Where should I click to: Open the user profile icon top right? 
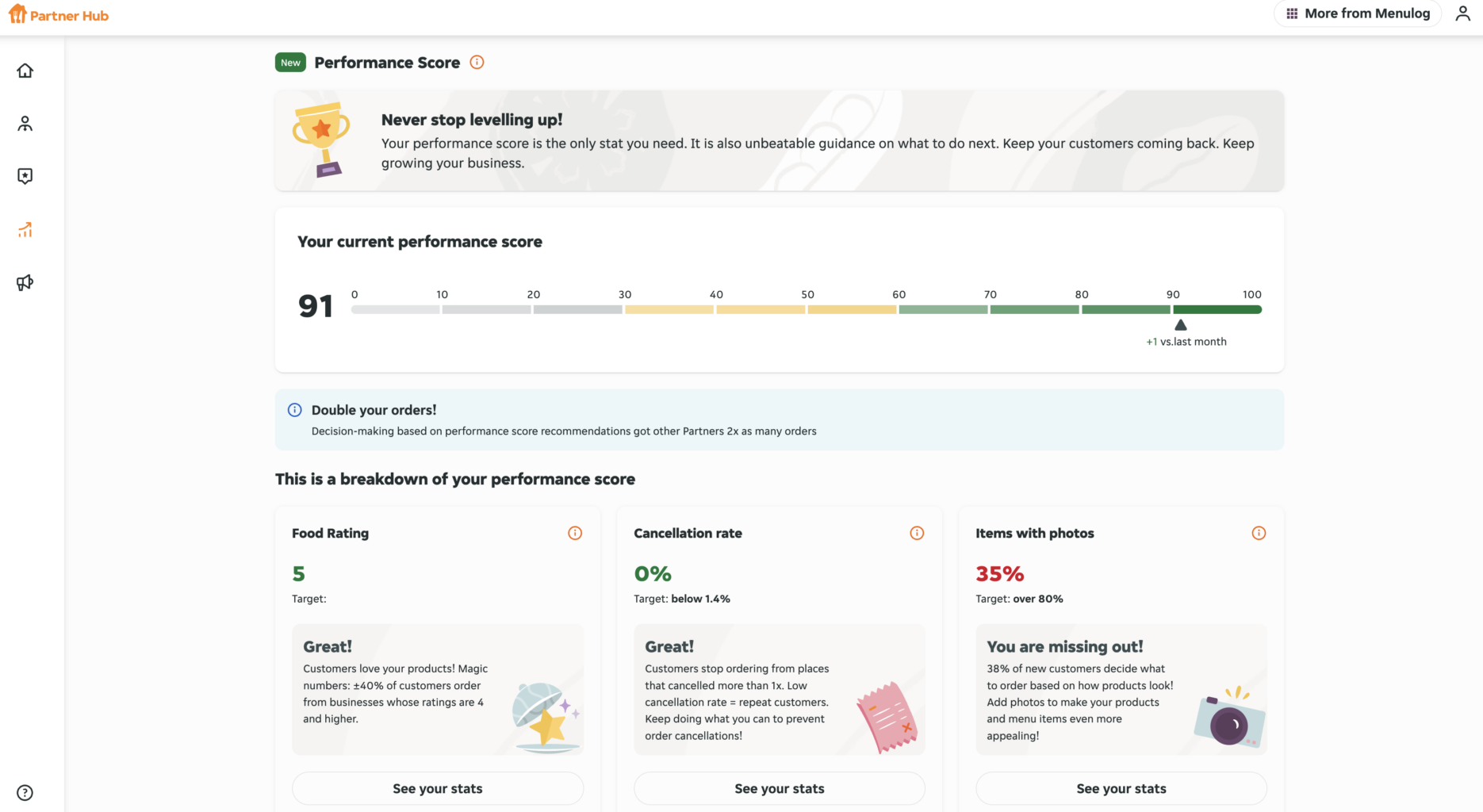[1463, 13]
